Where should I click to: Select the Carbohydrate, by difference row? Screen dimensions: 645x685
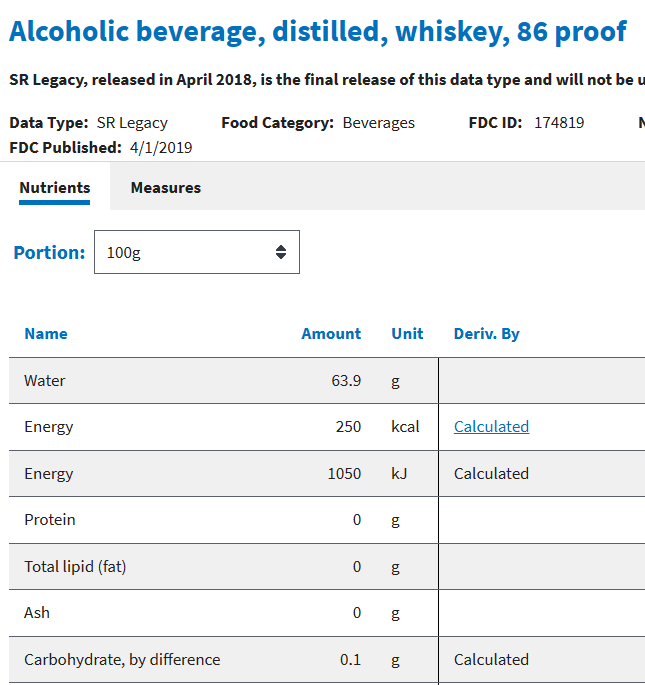[327, 660]
